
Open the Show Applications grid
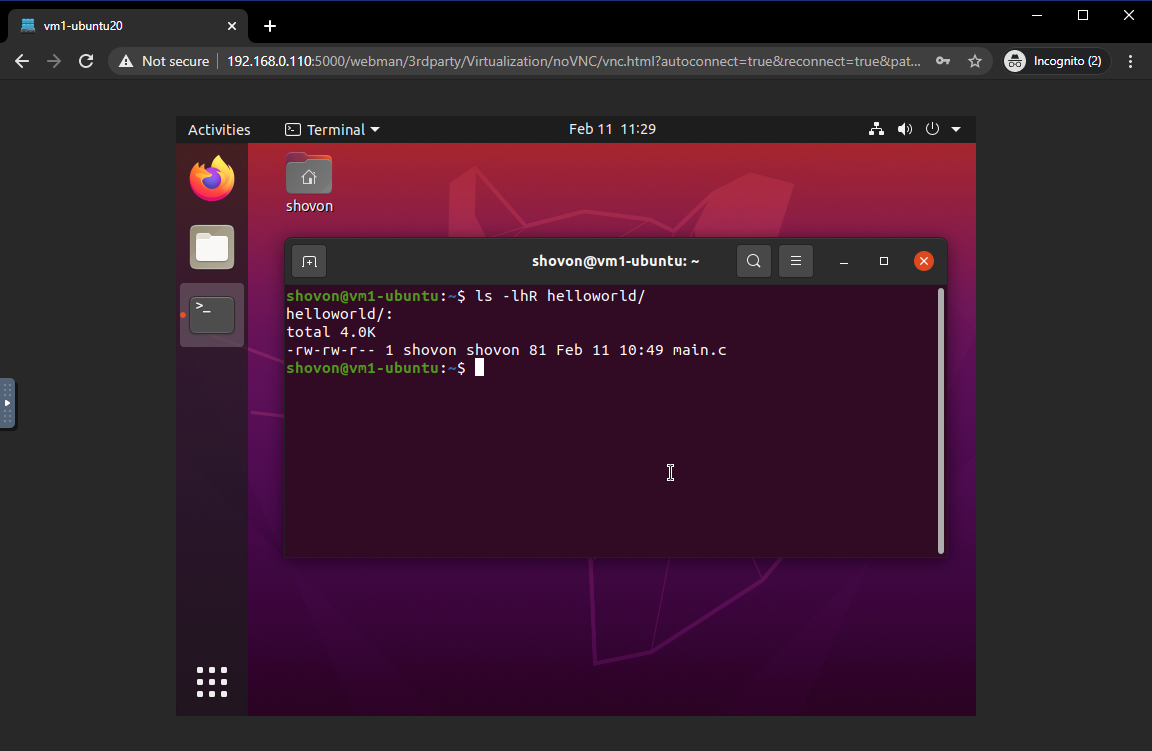pyautogui.click(x=212, y=681)
